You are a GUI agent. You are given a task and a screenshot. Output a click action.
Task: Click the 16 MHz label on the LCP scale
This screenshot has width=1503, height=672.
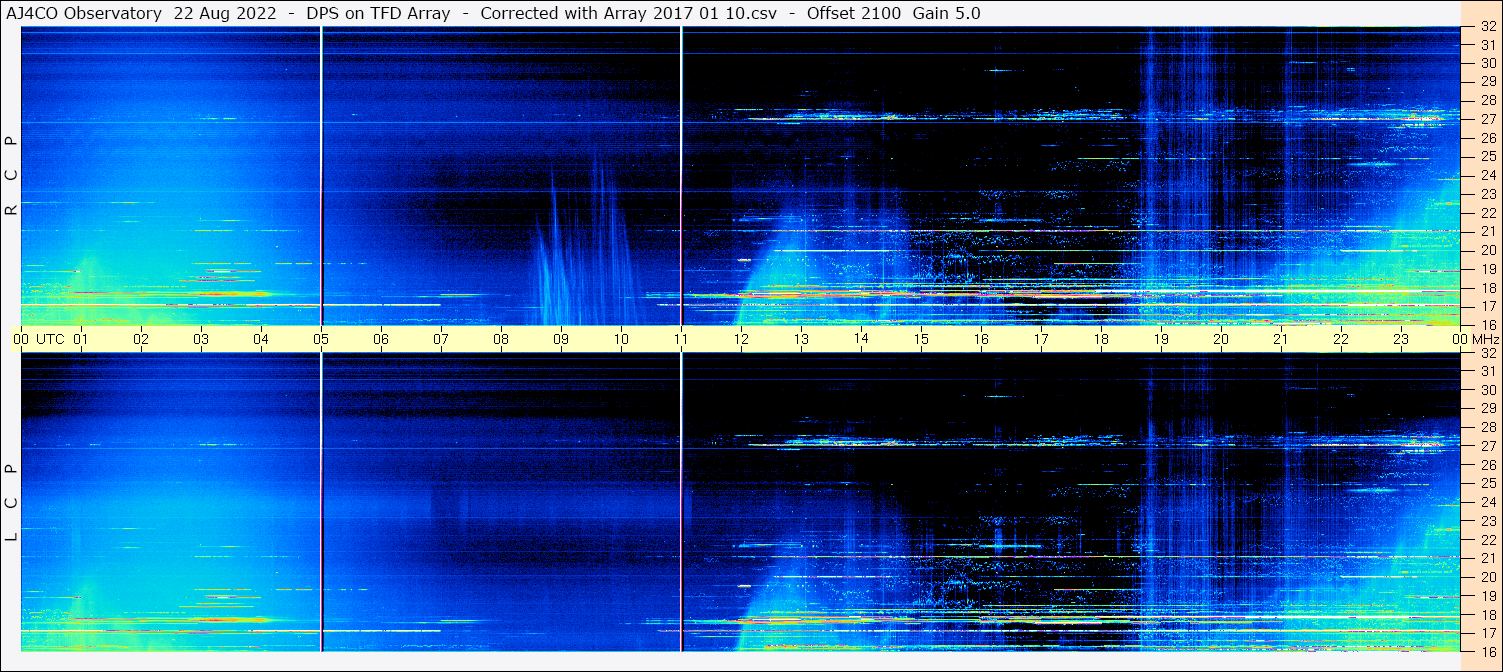[x=1487, y=652]
